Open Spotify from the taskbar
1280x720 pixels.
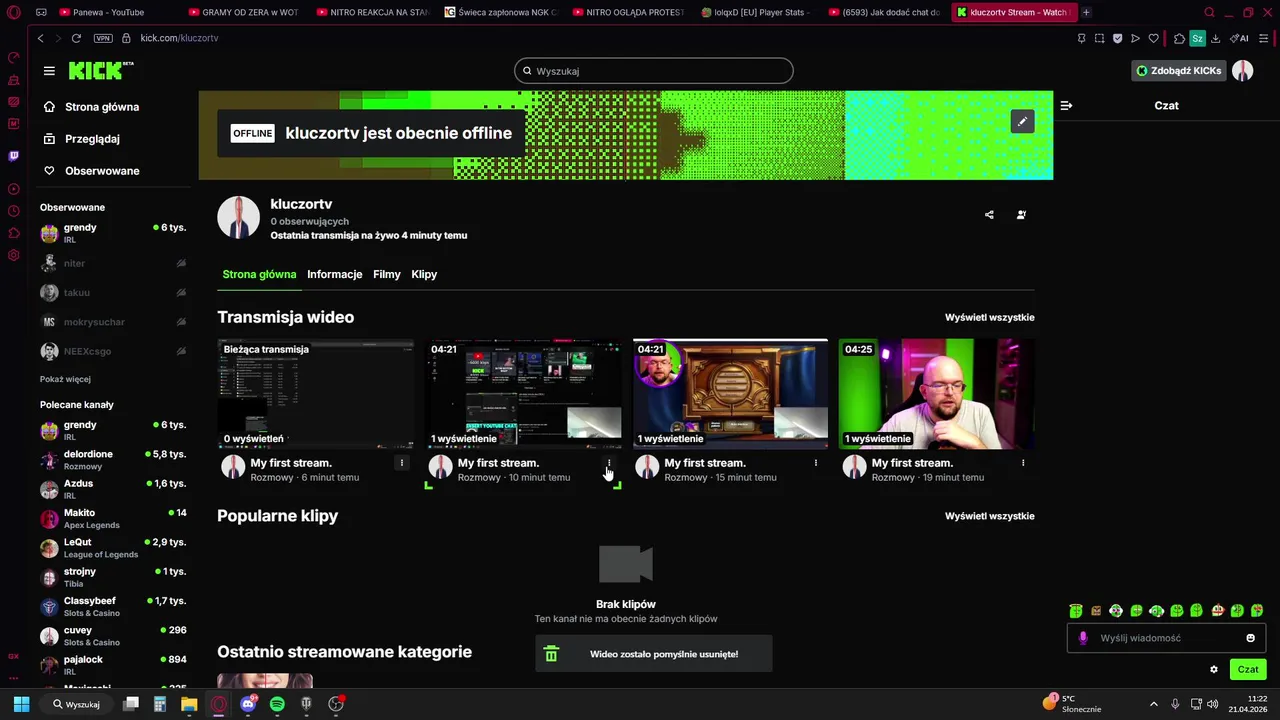277,704
